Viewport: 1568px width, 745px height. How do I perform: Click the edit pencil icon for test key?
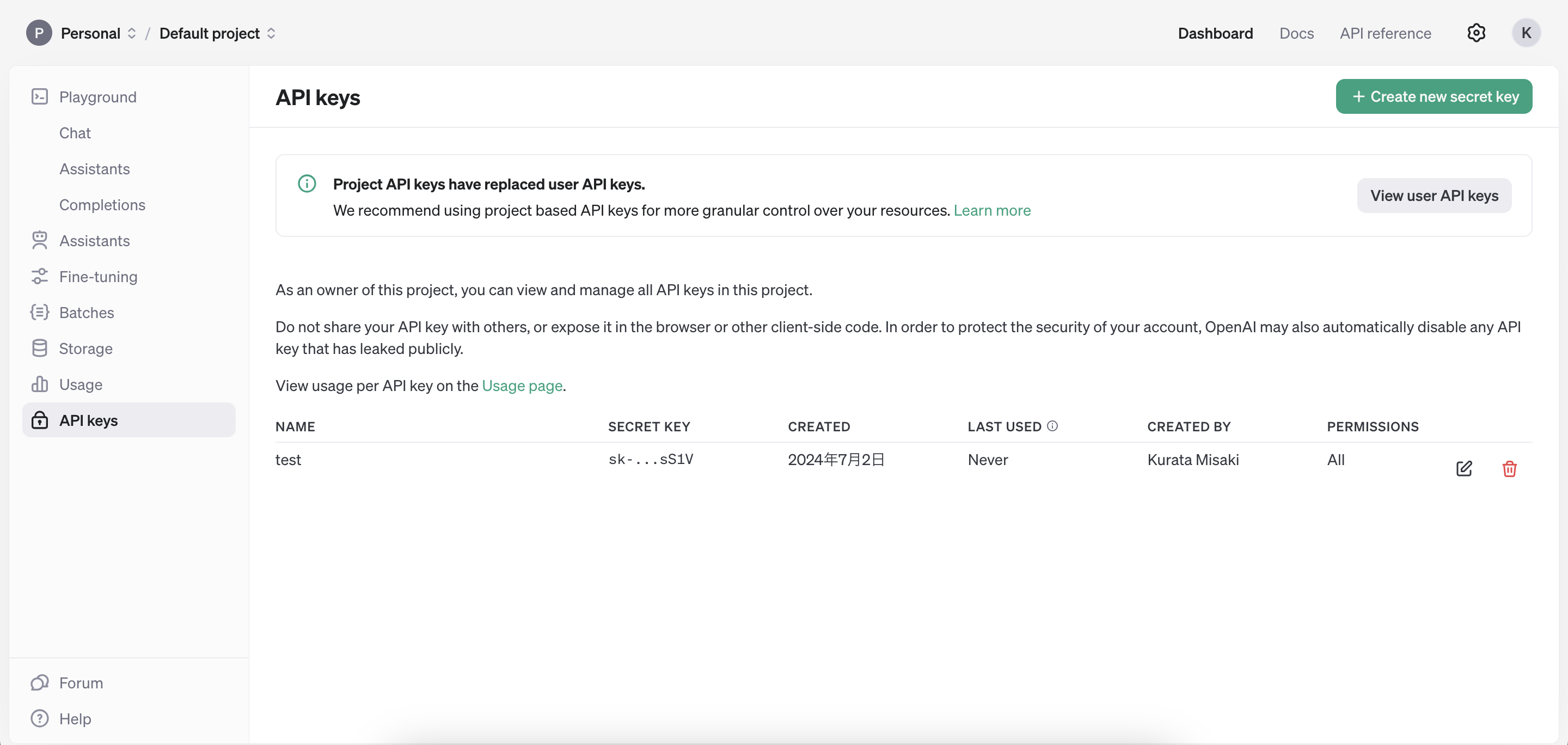tap(1464, 468)
